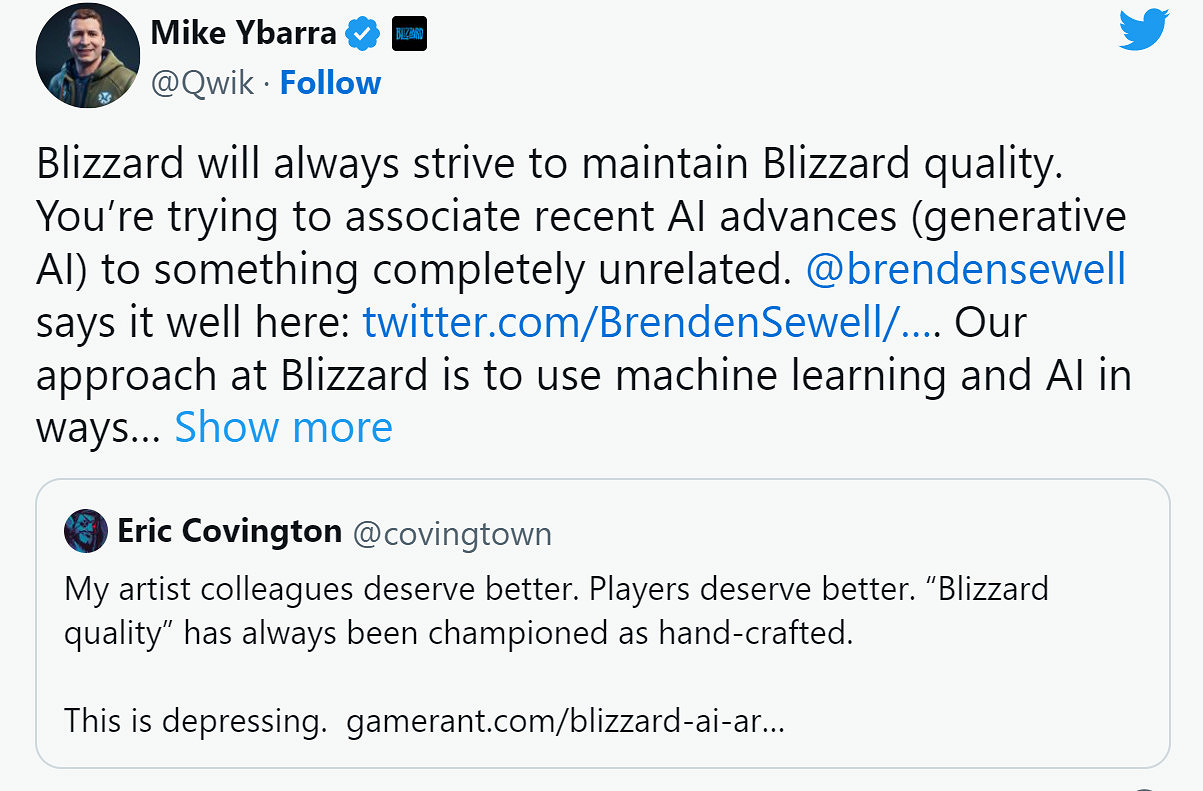Follow the @Qwik account
The image size is (1203, 791).
(330, 83)
